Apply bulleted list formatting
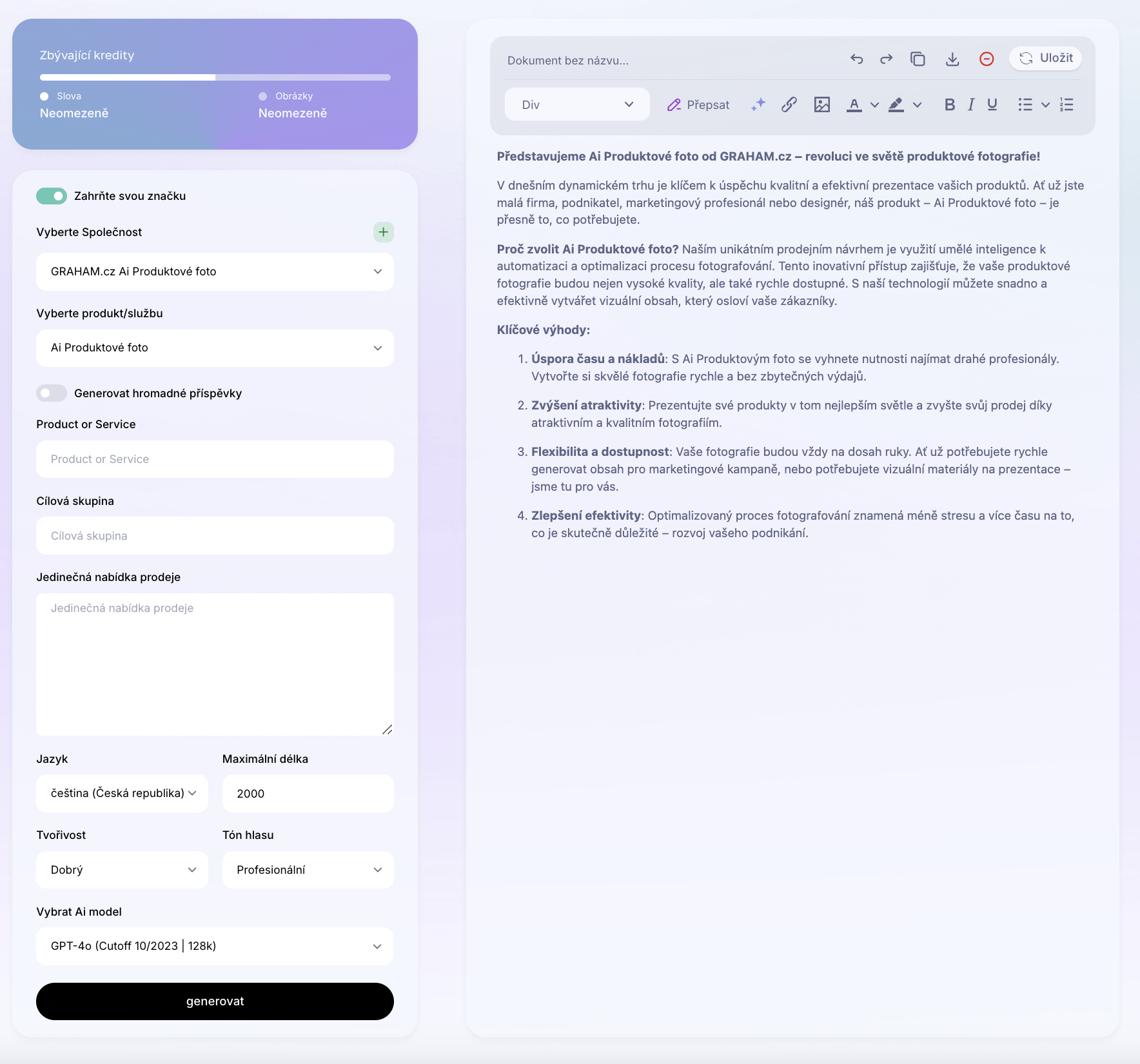The image size is (1140, 1064). 1025,104
